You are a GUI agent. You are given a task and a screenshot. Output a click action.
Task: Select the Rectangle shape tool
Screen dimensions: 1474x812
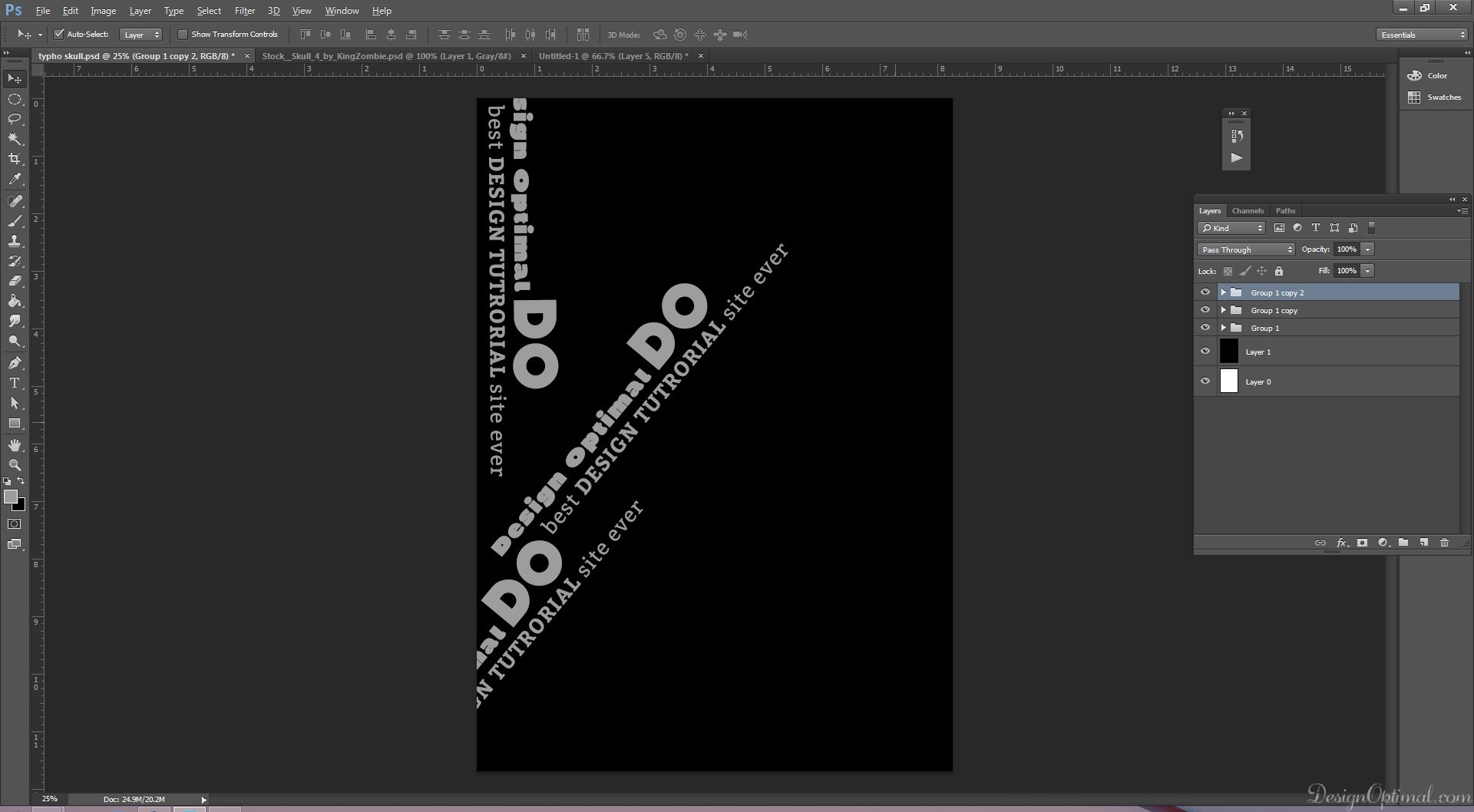15,423
